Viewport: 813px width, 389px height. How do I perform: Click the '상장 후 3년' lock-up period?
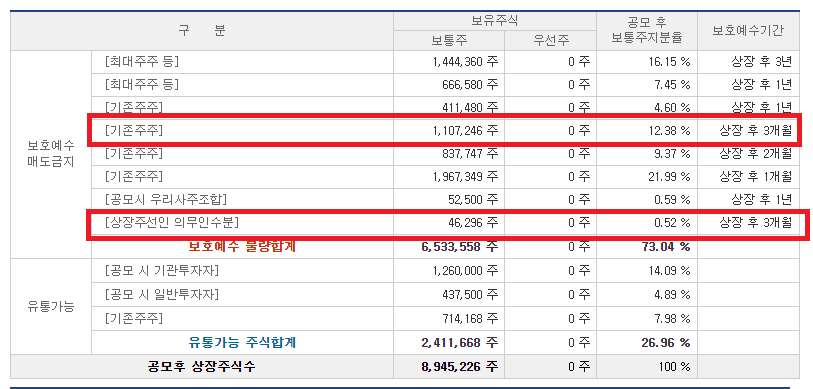point(762,62)
